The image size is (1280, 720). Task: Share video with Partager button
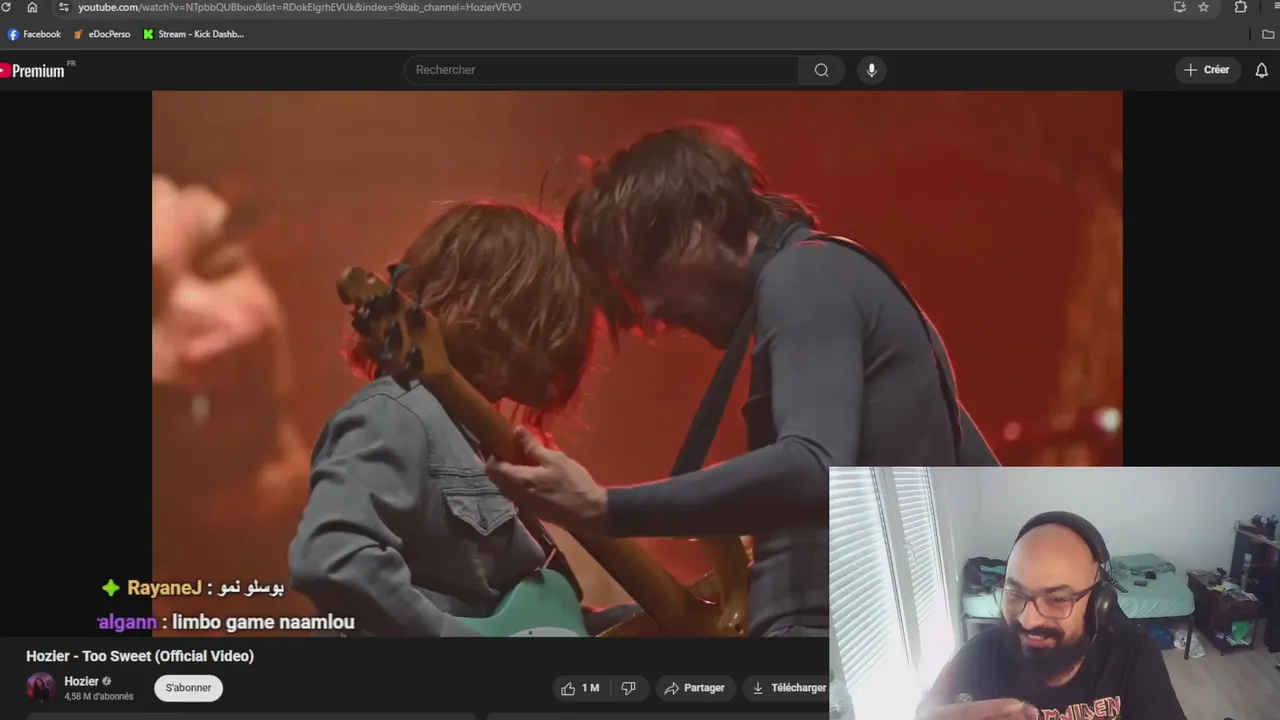tap(694, 688)
